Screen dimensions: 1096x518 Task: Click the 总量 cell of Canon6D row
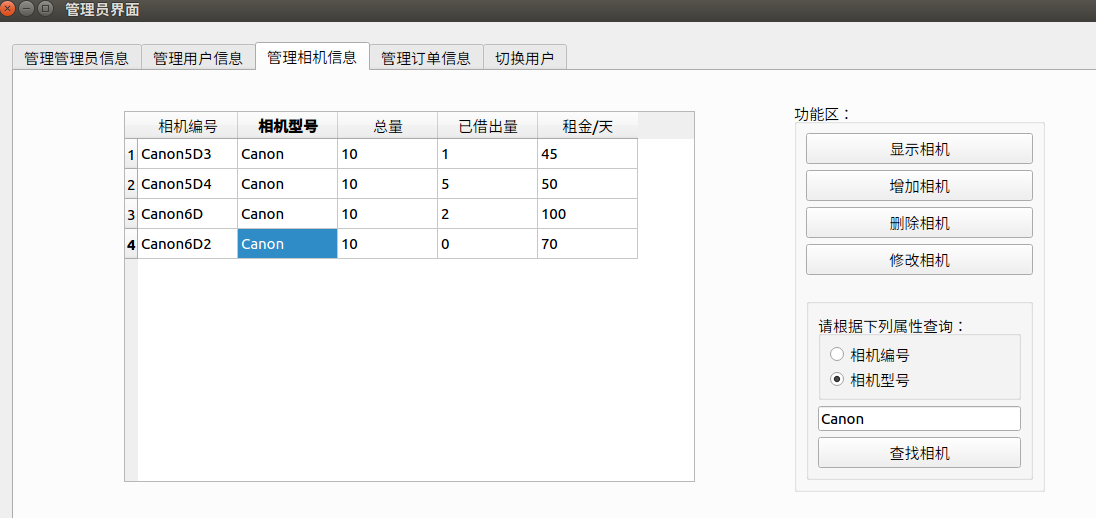tap(387, 214)
